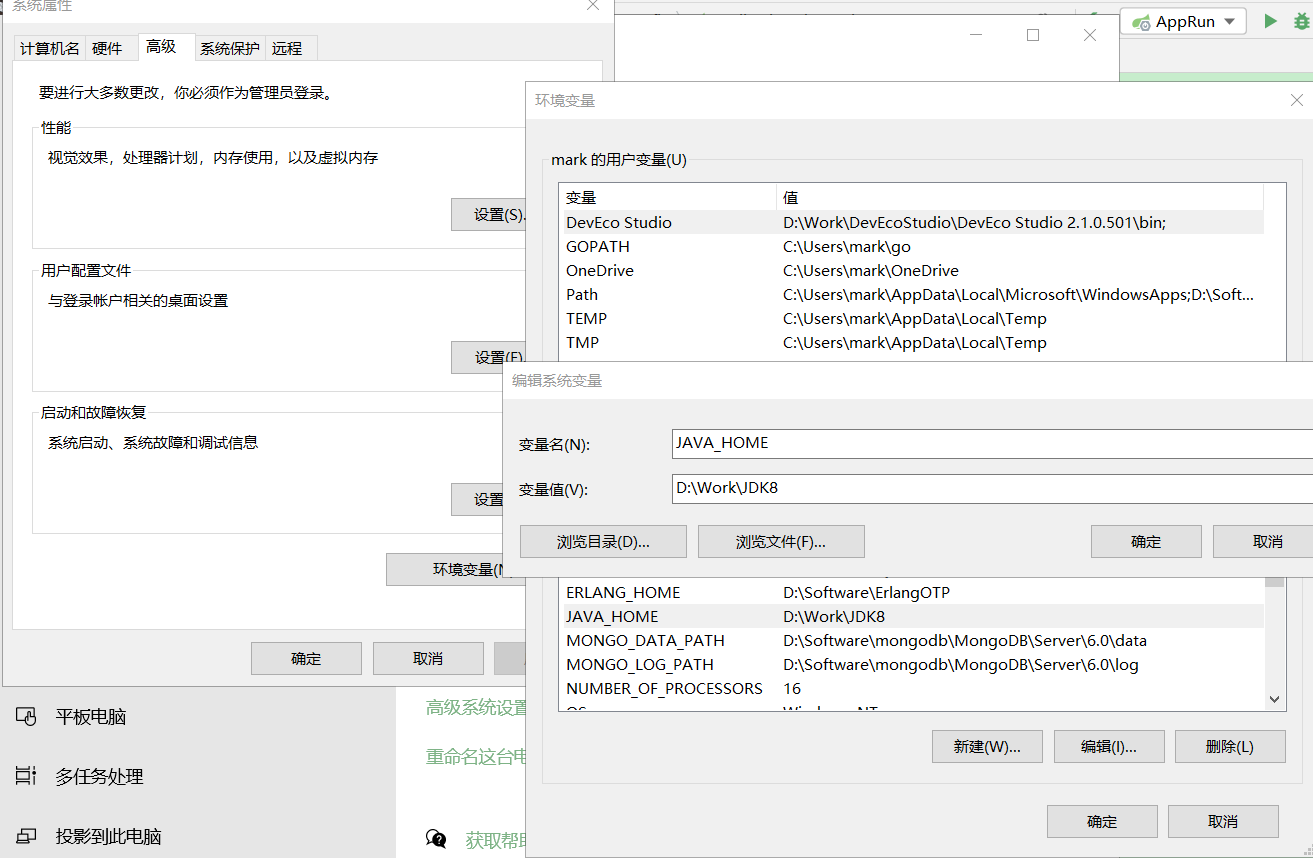Click the 浏览文件(F)... button
The height and width of the screenshot is (858, 1313).
point(781,541)
